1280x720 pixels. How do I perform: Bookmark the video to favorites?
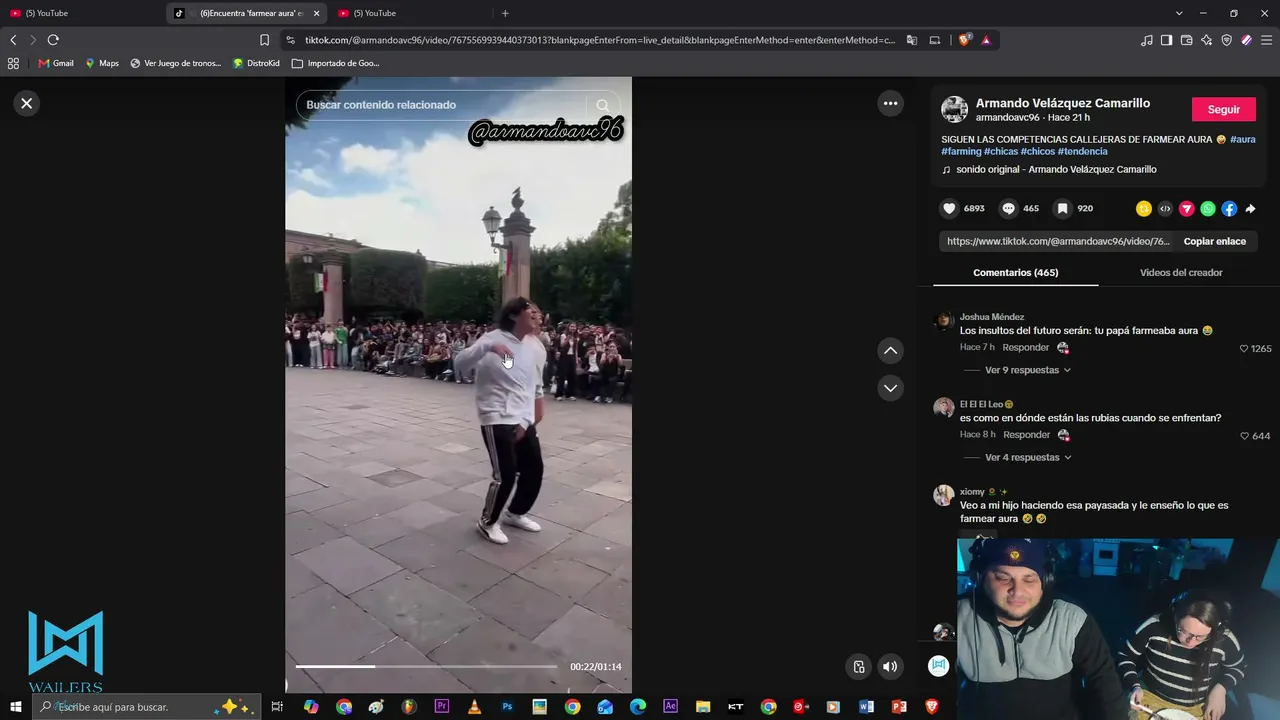[x=1062, y=208]
